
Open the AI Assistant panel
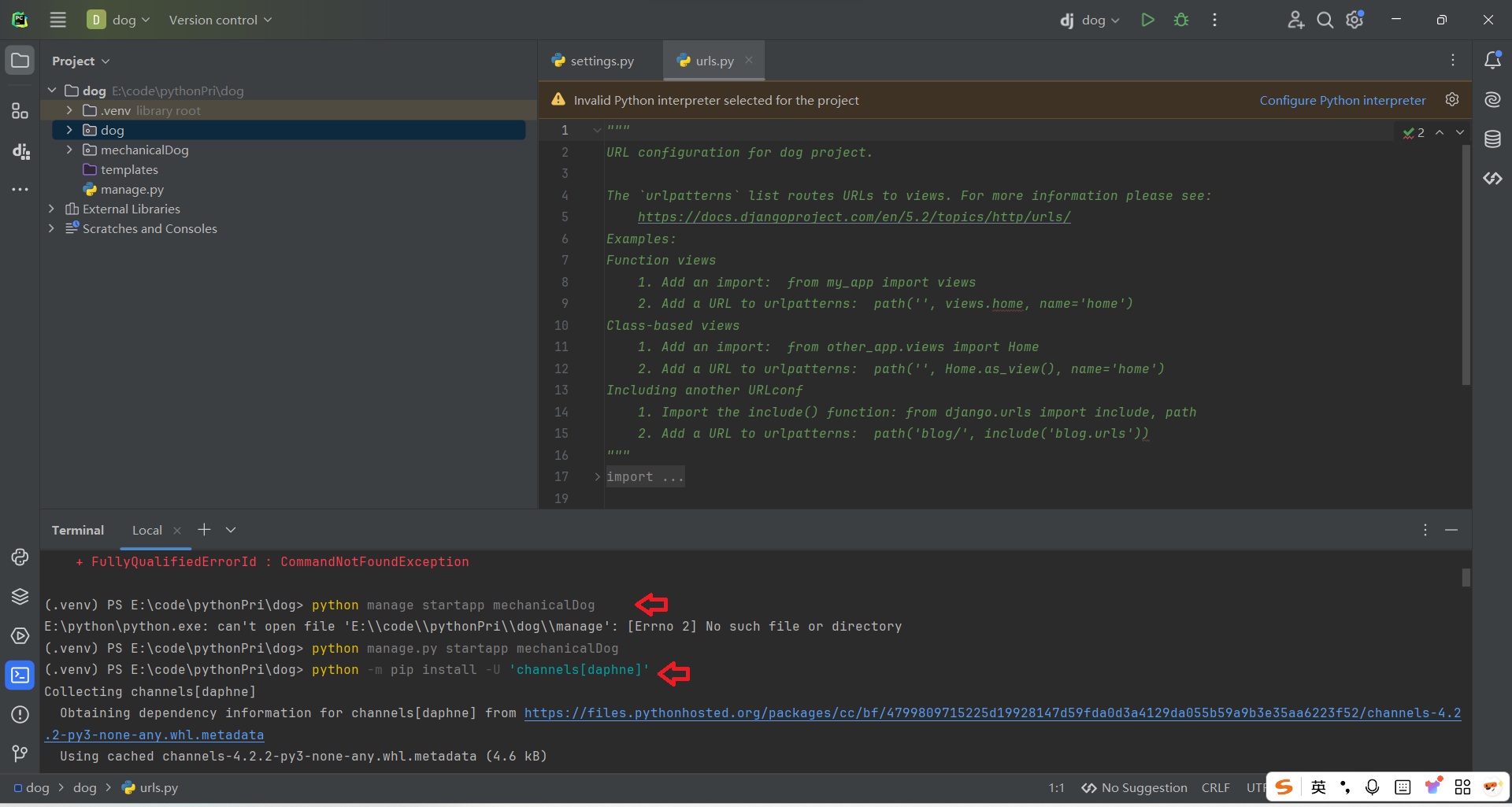coord(1492,99)
